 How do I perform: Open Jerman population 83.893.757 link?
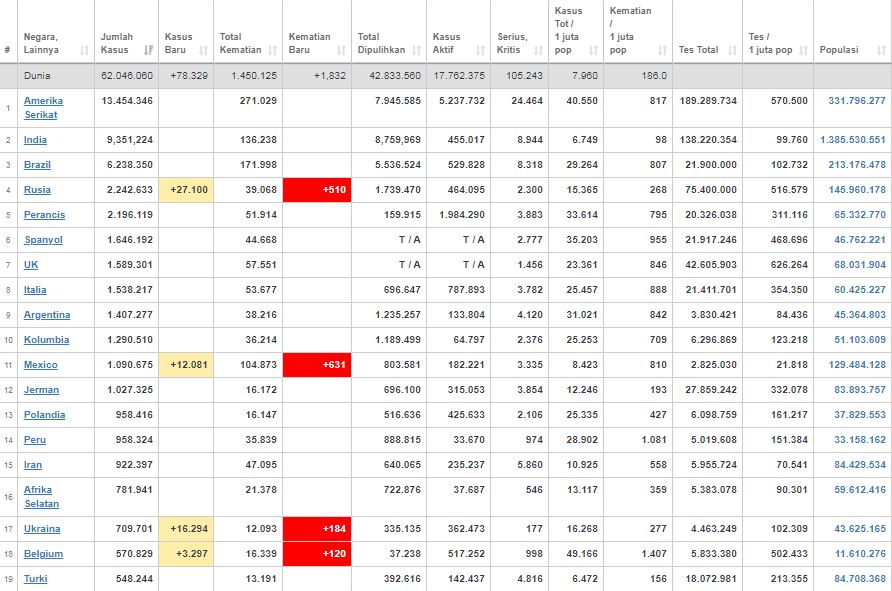tap(860, 390)
